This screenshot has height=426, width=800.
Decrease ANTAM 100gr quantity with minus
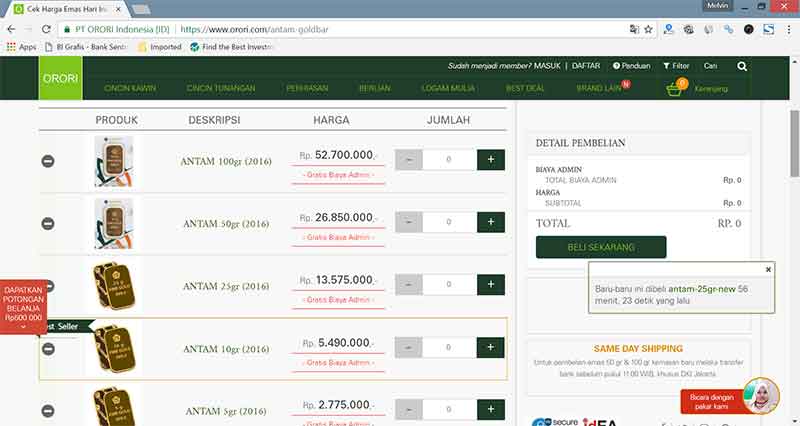click(409, 160)
